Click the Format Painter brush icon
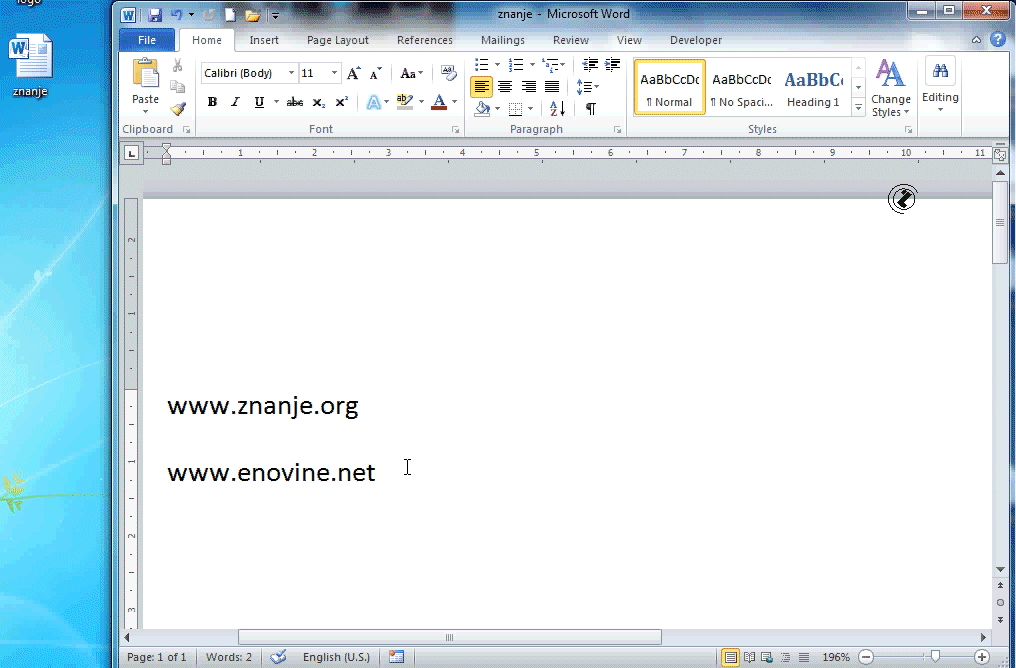This screenshot has width=1016, height=668. pos(177,109)
